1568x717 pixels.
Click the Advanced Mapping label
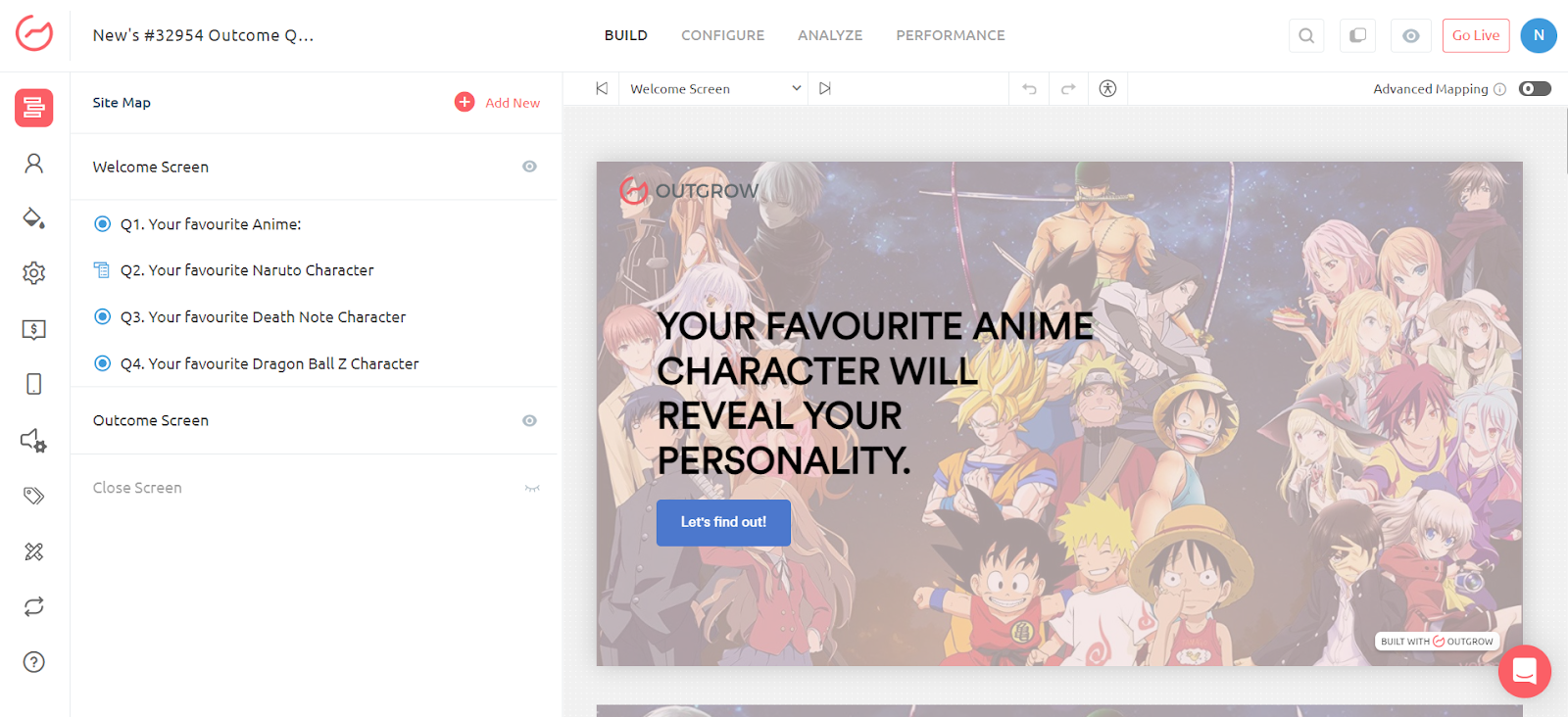pos(1430,89)
